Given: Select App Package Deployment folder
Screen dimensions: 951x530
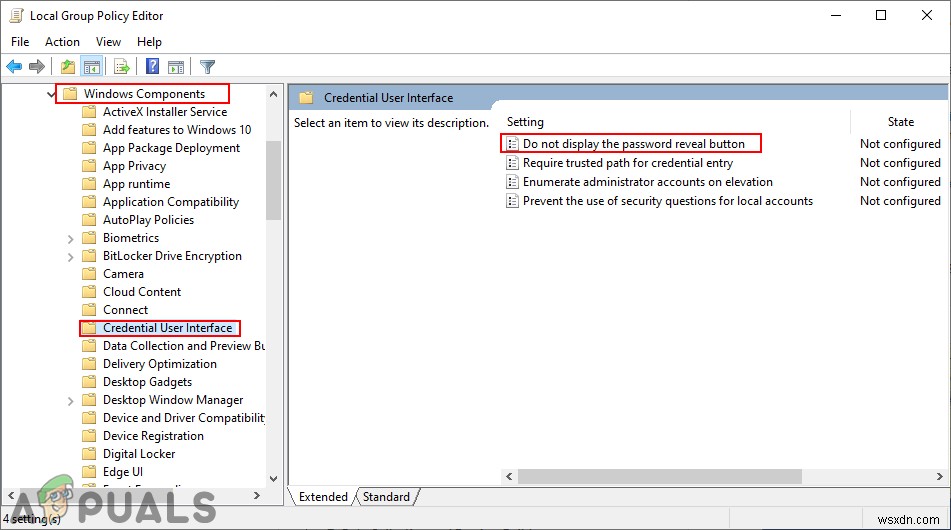Looking at the screenshot, I should [171, 148].
